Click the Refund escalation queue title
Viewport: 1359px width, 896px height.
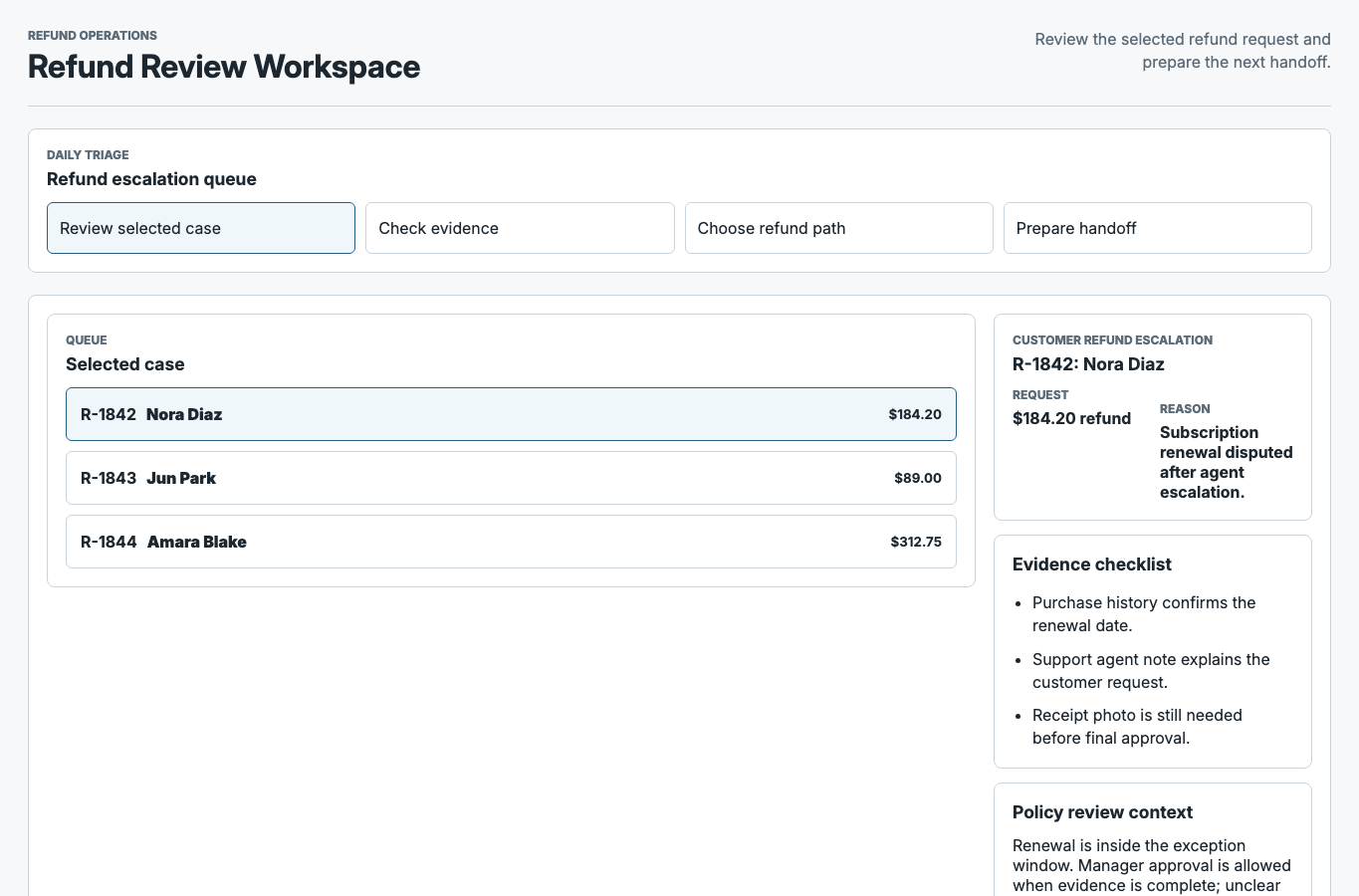pos(151,179)
